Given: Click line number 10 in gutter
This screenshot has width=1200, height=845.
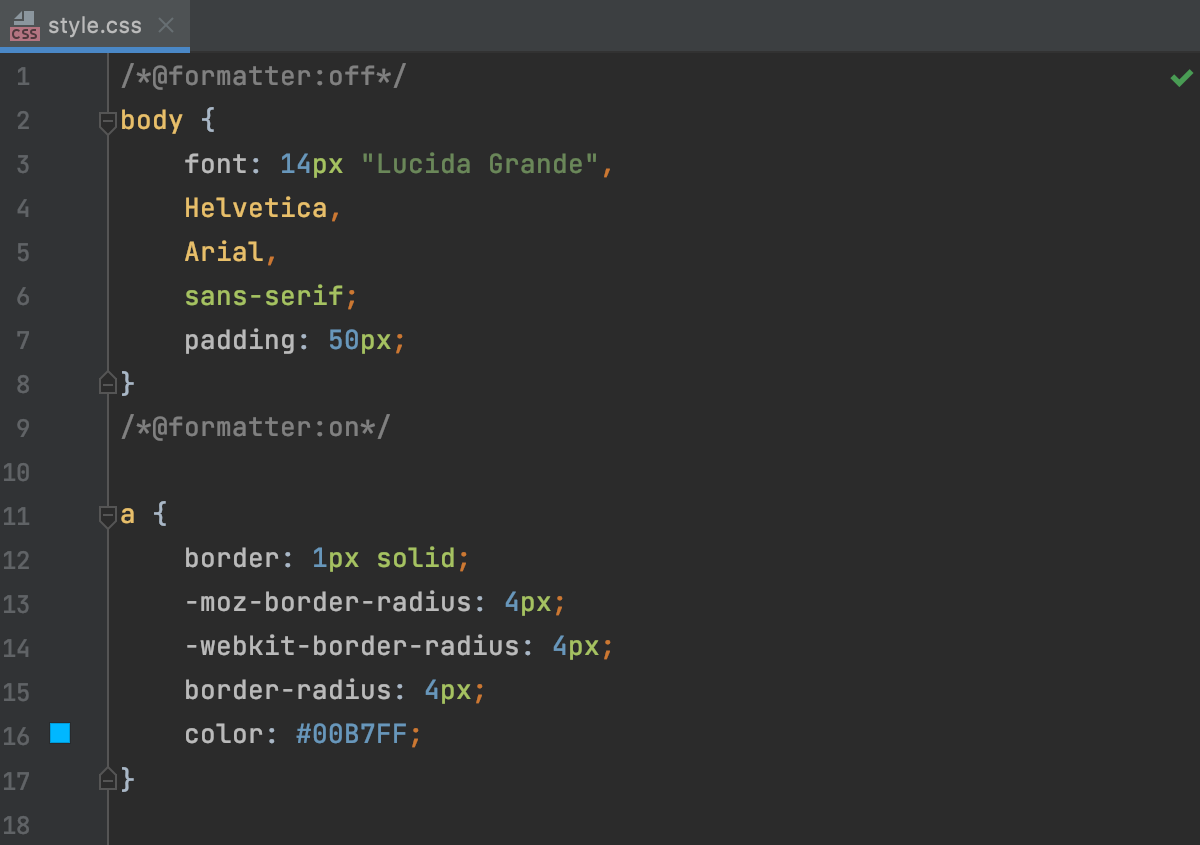Looking at the screenshot, I should 17,472.
